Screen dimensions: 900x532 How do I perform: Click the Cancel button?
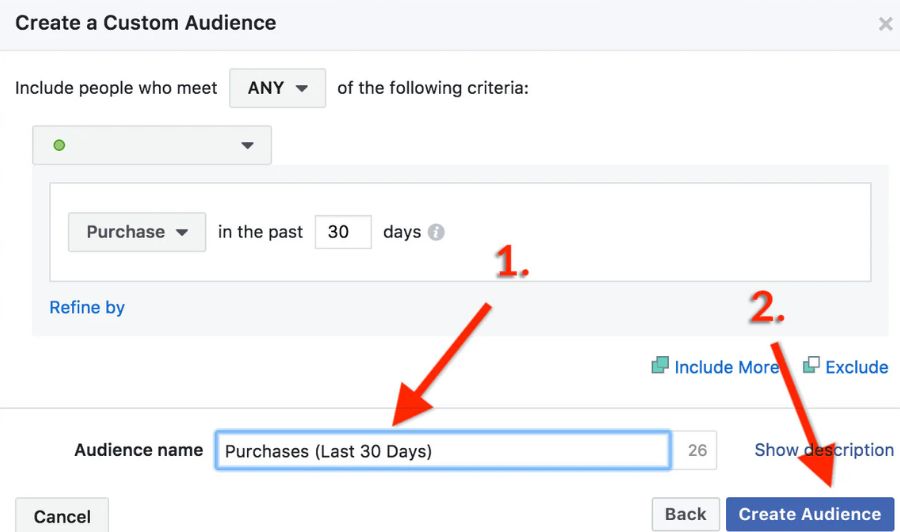62,516
